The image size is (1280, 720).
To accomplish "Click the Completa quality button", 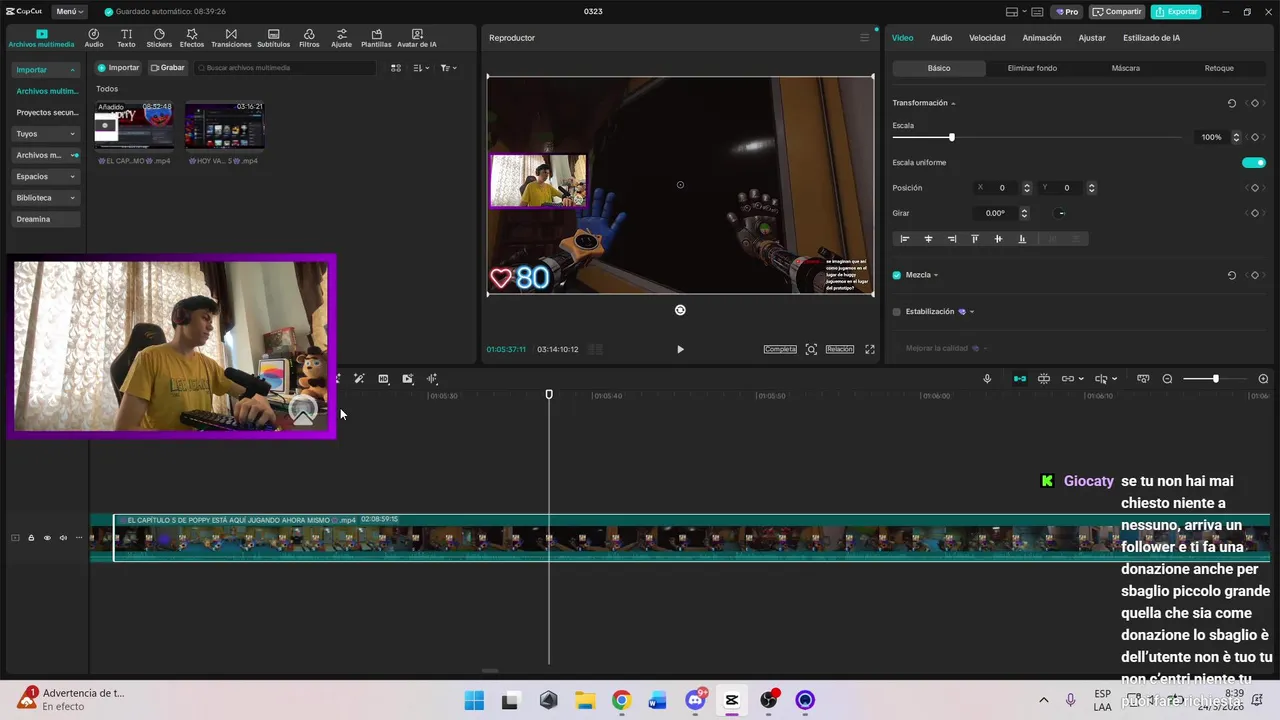I will click(780, 349).
